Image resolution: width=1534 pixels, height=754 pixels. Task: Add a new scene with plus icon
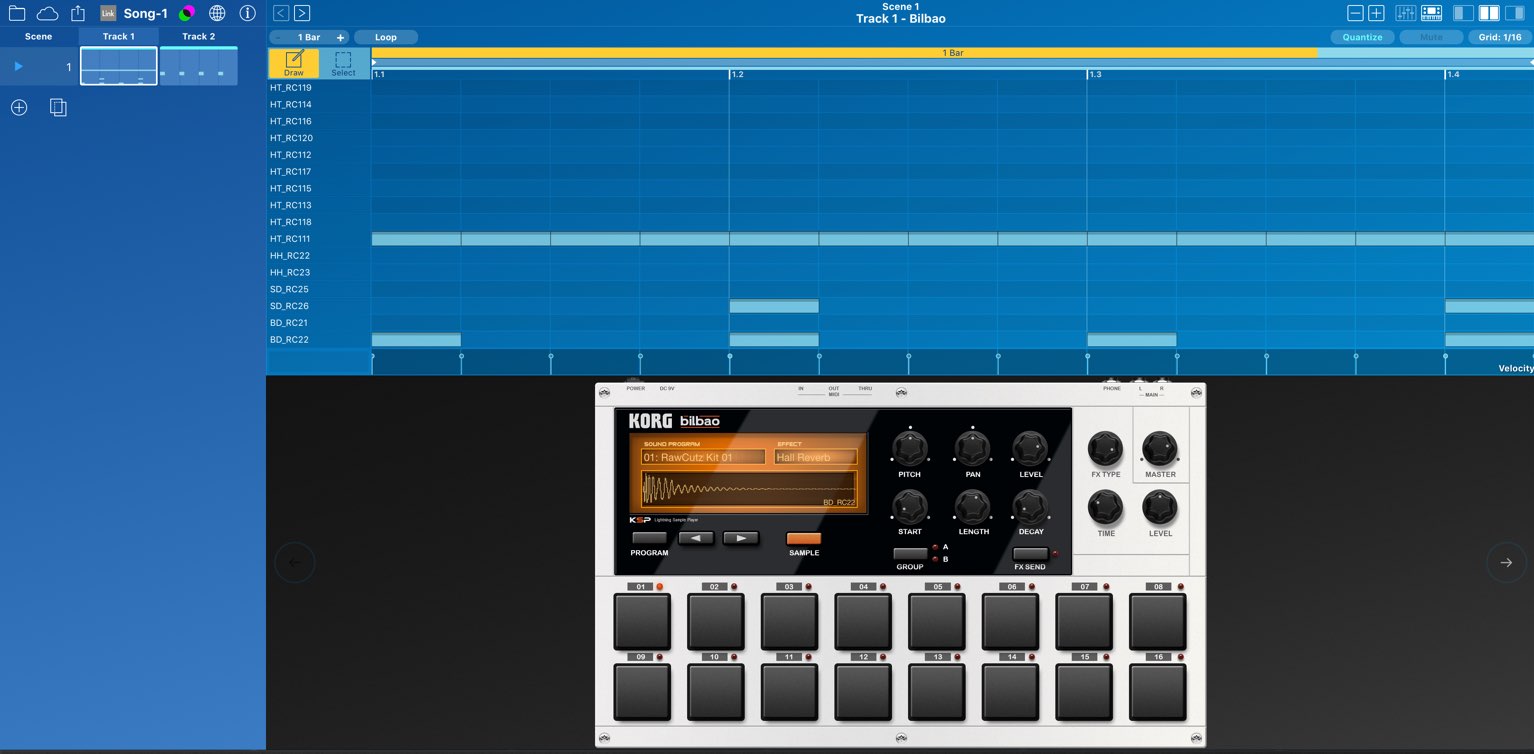point(19,107)
